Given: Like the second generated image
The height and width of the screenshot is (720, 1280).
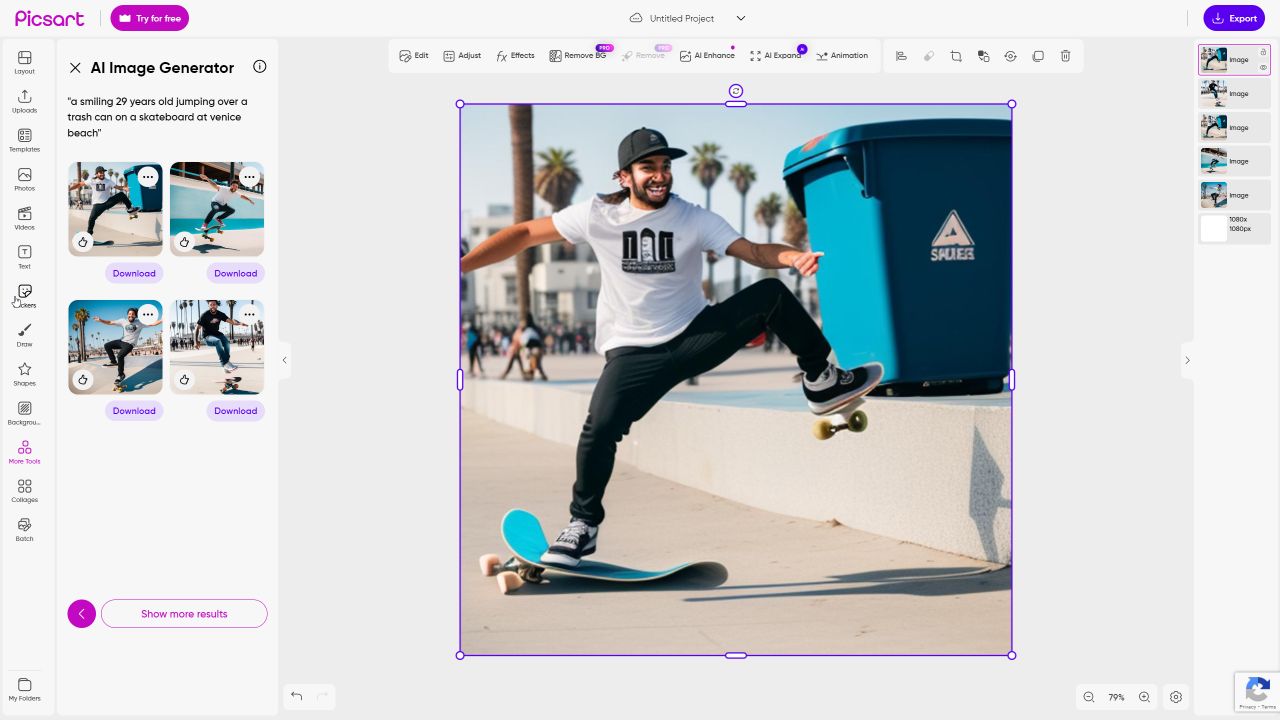Looking at the screenshot, I should tap(185, 242).
